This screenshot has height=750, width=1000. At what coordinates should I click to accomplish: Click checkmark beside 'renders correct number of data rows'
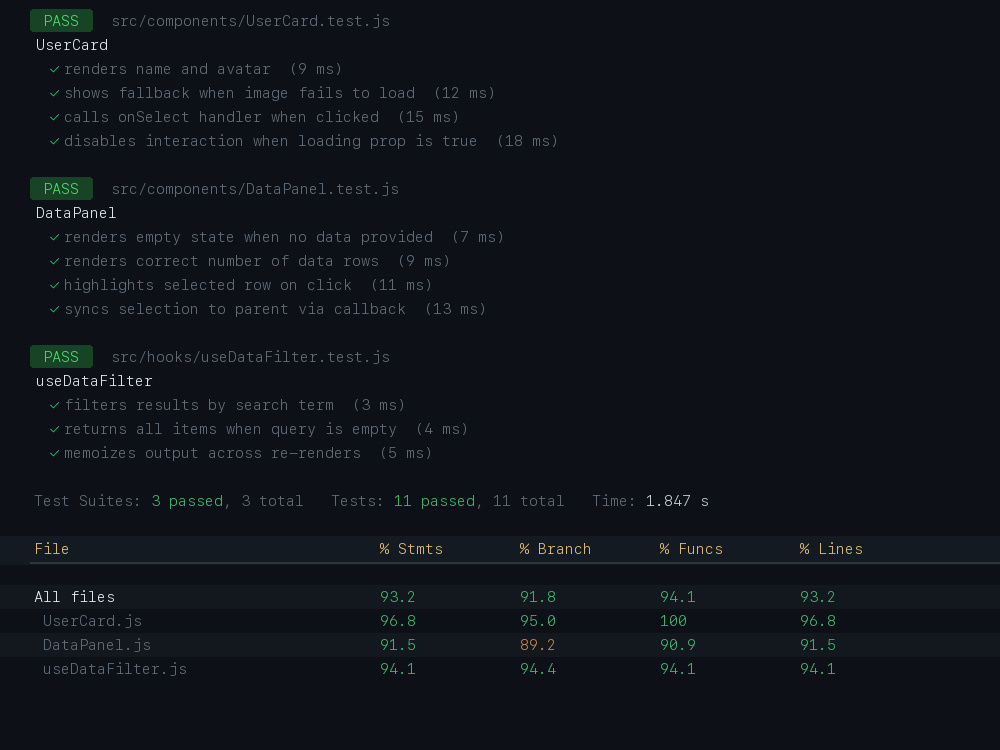[x=55, y=261]
